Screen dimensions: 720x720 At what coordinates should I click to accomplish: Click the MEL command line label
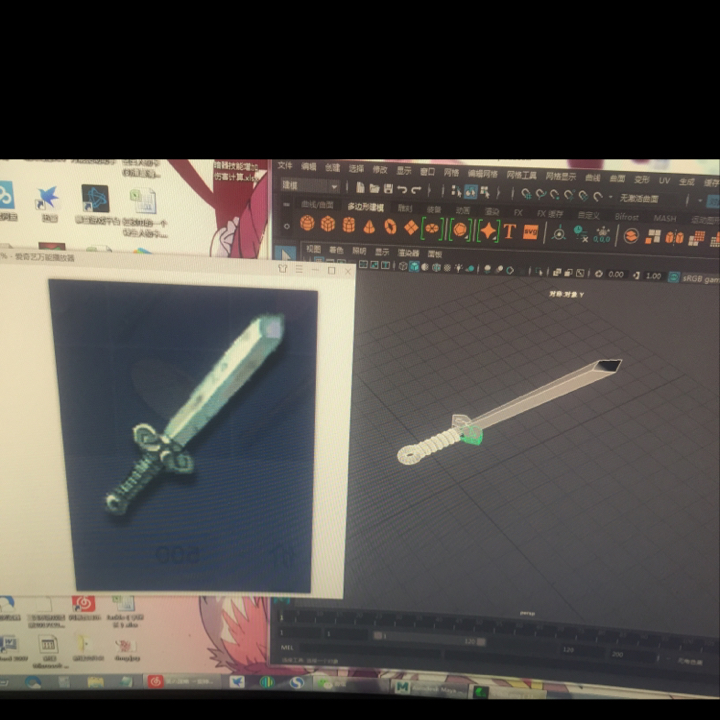click(287, 647)
